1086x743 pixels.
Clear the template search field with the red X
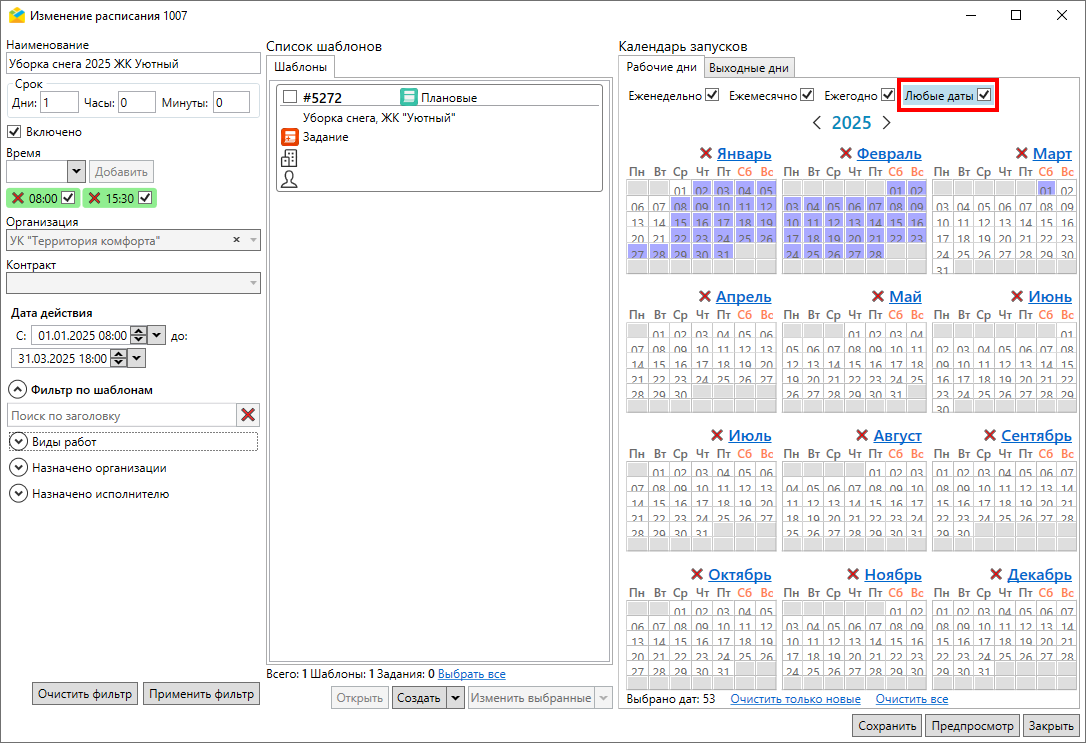[x=248, y=415]
